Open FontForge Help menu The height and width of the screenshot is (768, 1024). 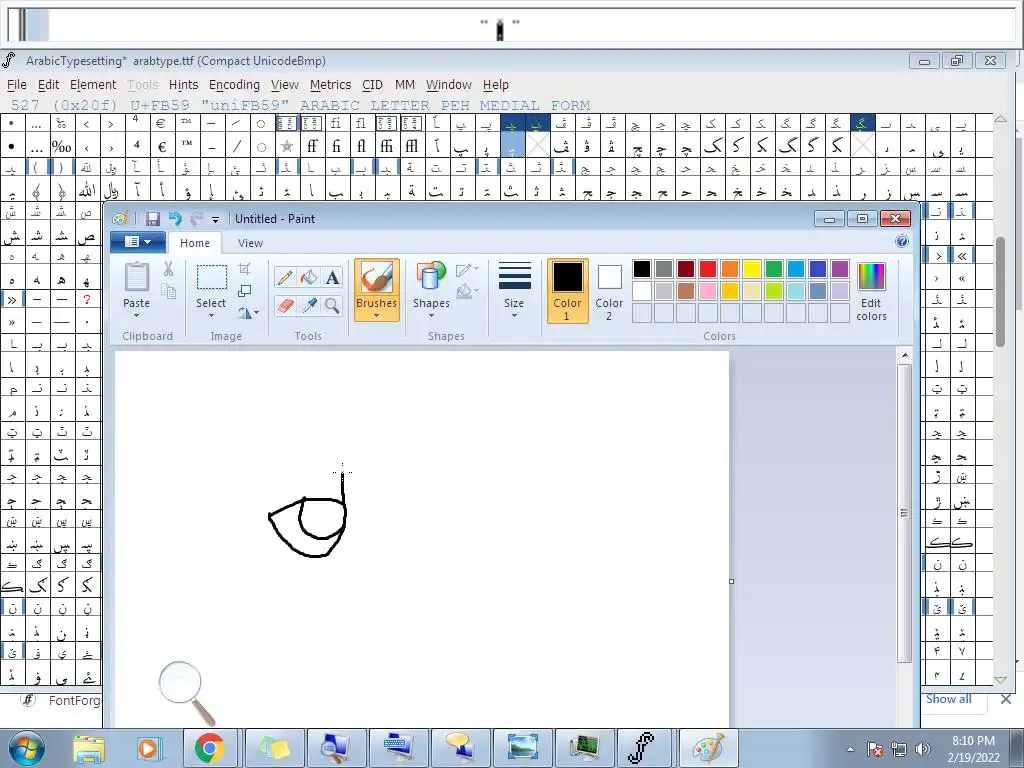tap(496, 85)
